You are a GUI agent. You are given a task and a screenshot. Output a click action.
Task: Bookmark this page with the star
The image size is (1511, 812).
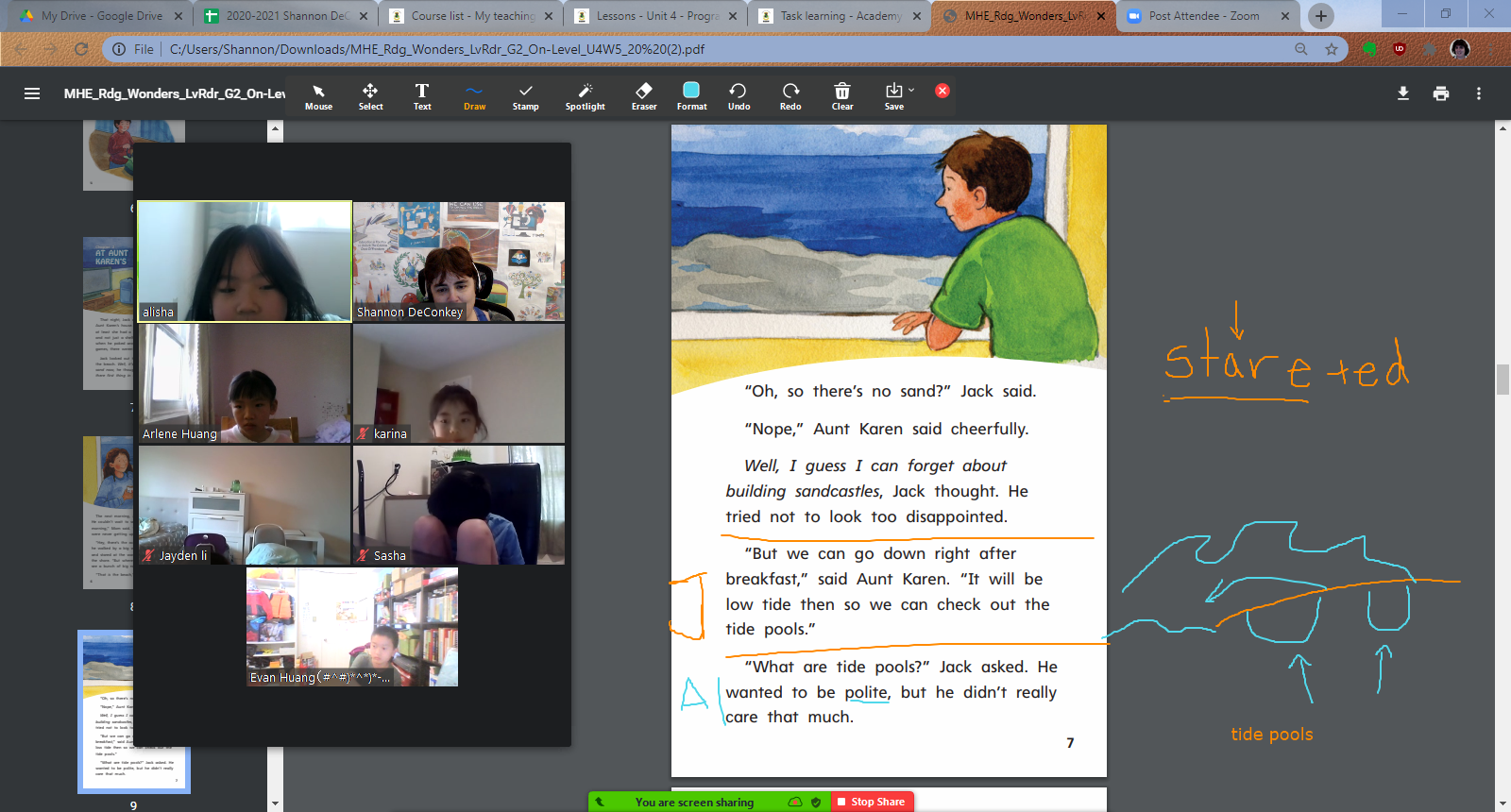[x=1332, y=49]
